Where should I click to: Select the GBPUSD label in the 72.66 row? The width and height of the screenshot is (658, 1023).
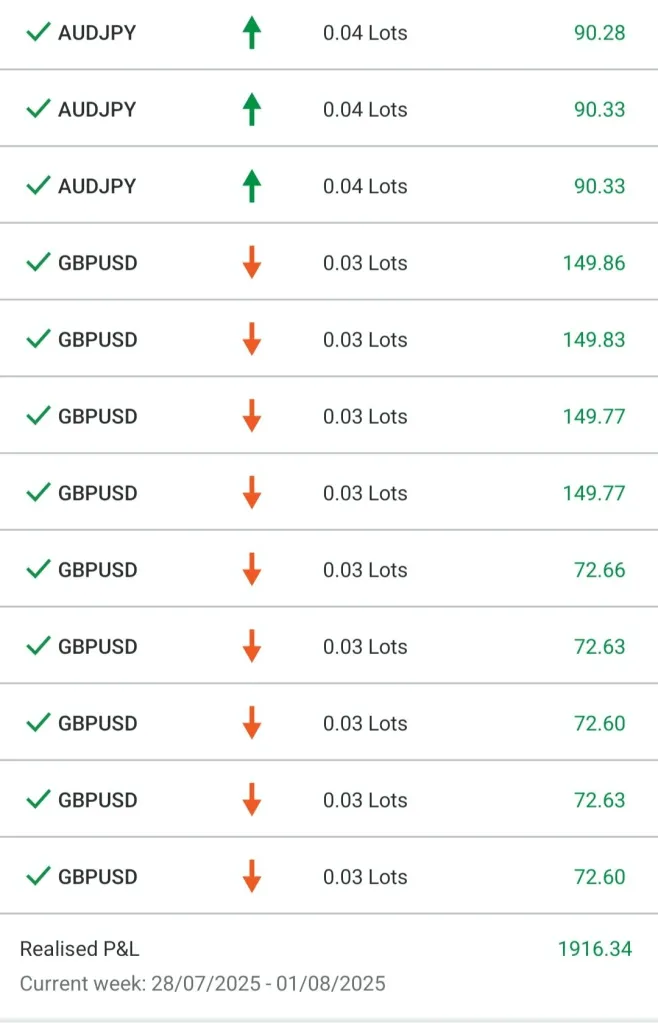pos(98,570)
